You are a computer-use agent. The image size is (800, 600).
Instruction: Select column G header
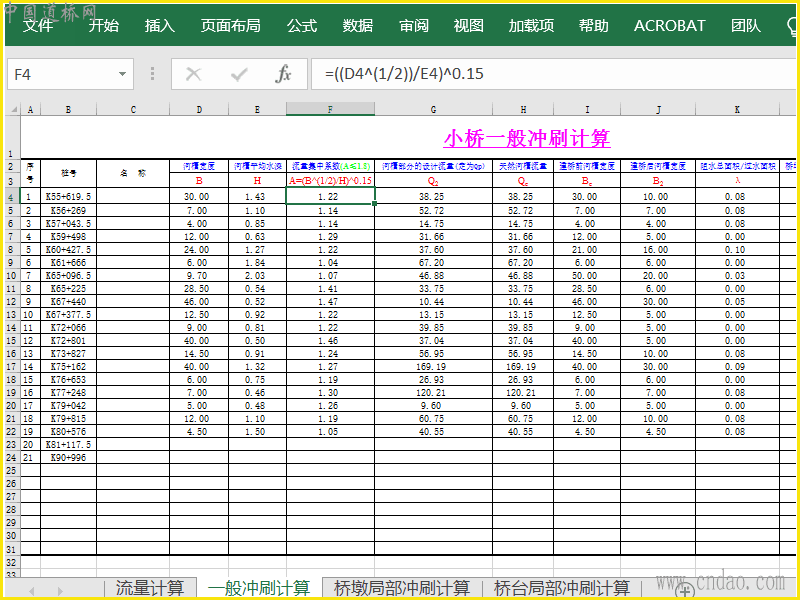pyautogui.click(x=433, y=109)
